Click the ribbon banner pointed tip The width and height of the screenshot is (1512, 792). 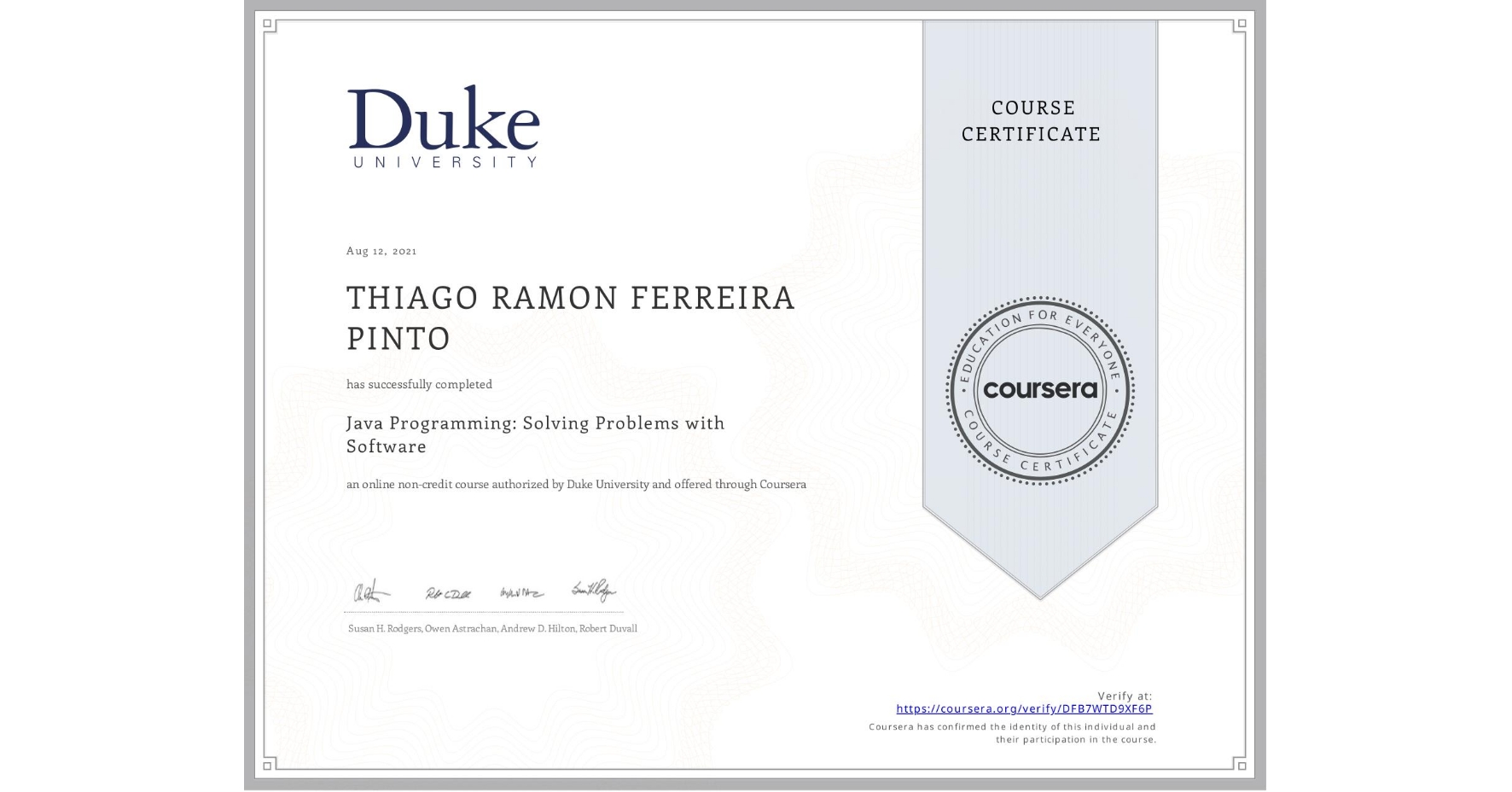[1039, 596]
